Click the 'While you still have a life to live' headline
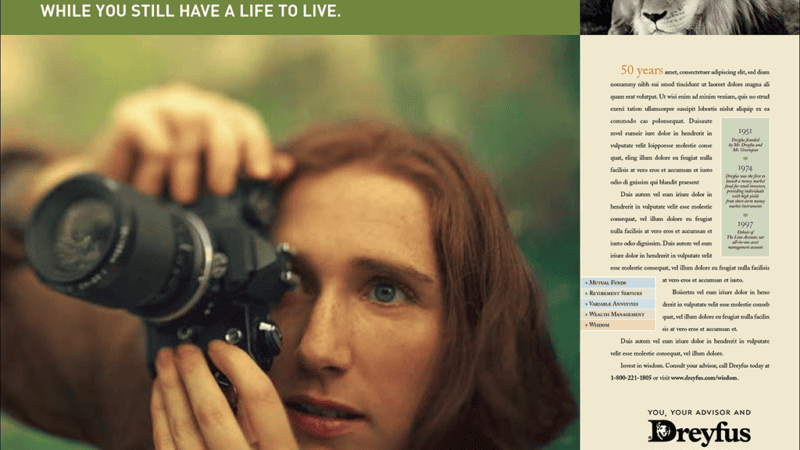800x450 pixels. pyautogui.click(x=190, y=11)
